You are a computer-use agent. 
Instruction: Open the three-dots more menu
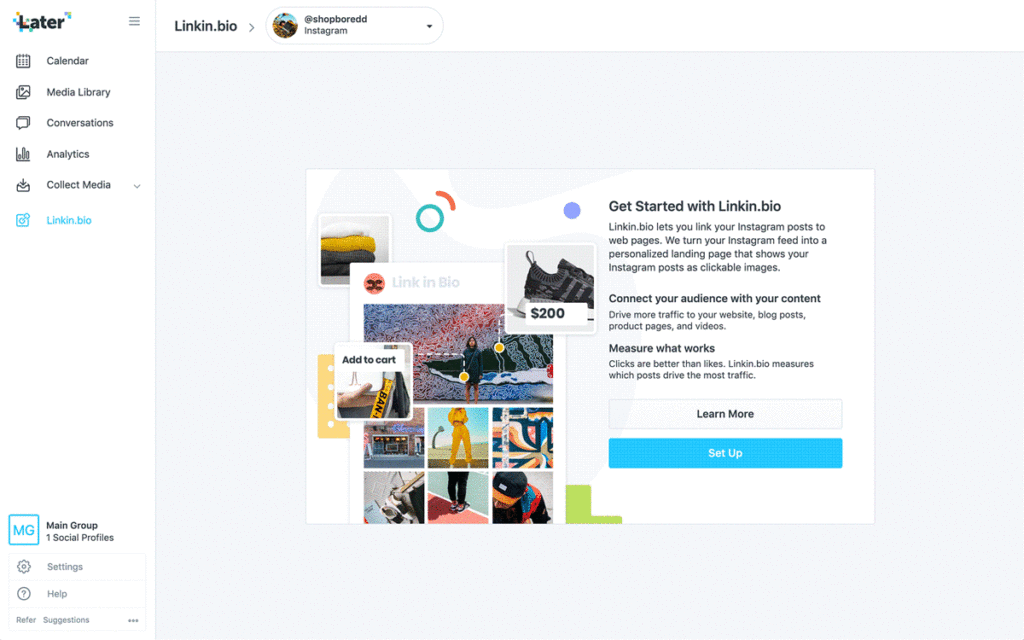(x=133, y=620)
